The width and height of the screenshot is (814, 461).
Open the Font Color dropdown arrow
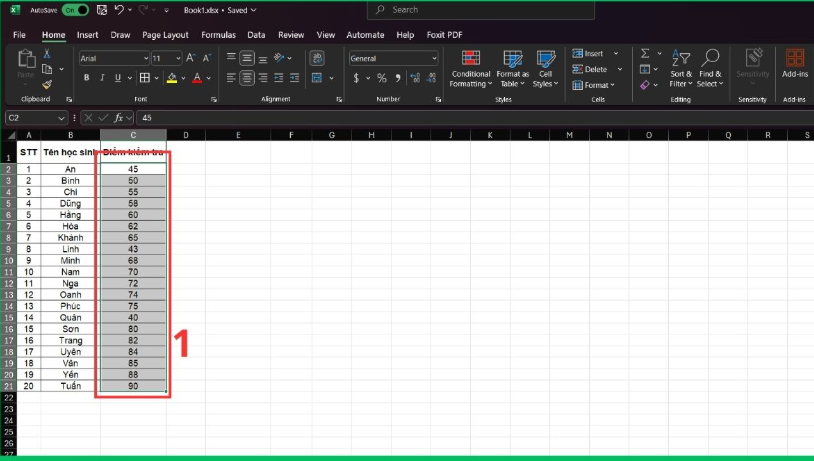tap(209, 78)
